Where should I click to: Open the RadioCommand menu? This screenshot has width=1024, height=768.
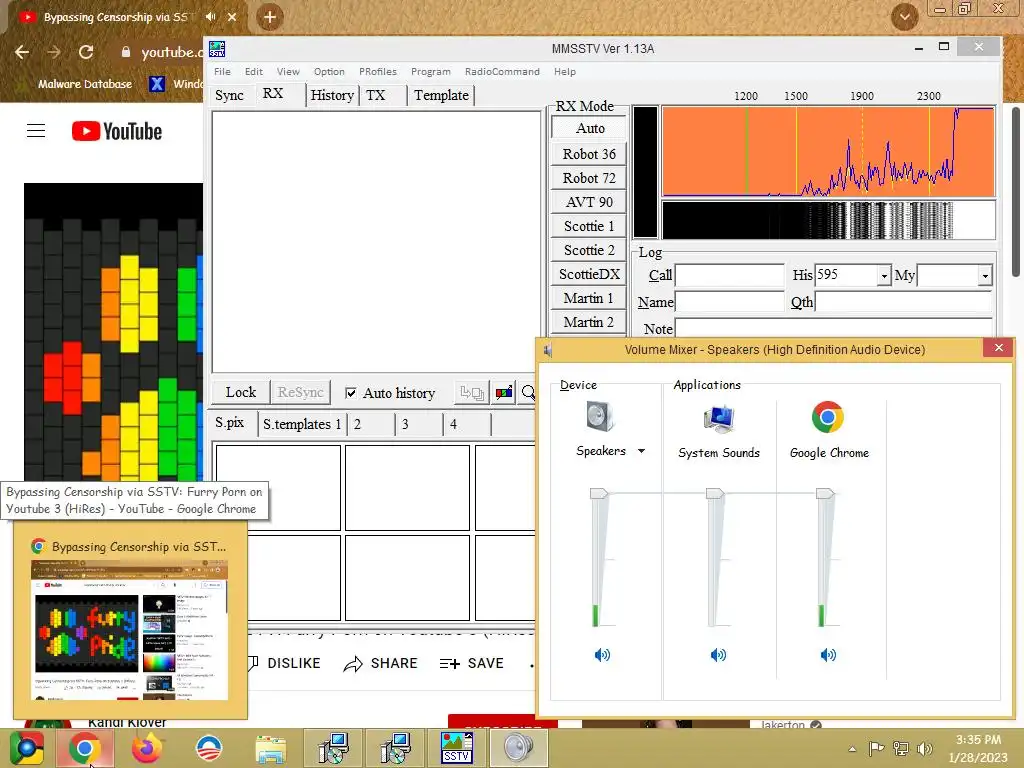tap(502, 71)
